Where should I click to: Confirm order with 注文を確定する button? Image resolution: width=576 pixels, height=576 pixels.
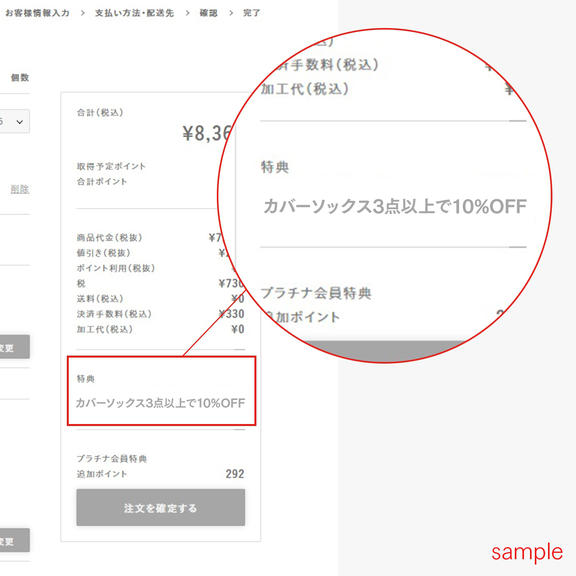(x=161, y=507)
